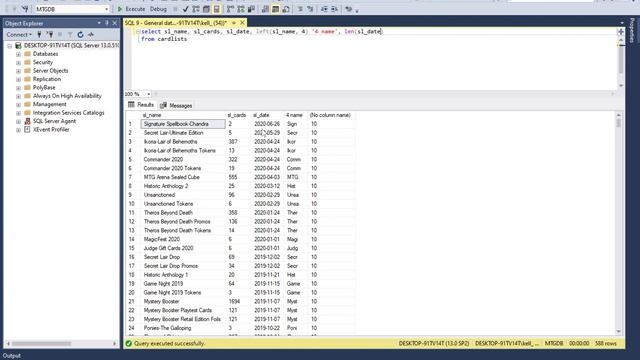Viewport: 640px width, 360px height.
Task: Click the editor split window handle
Action: [x=621, y=31]
